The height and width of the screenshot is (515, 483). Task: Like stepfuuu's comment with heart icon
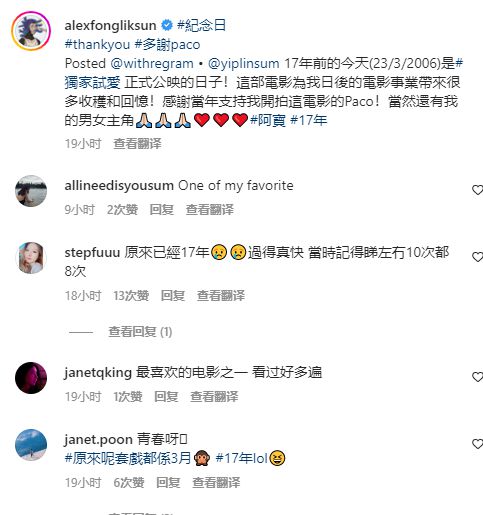coord(478,257)
